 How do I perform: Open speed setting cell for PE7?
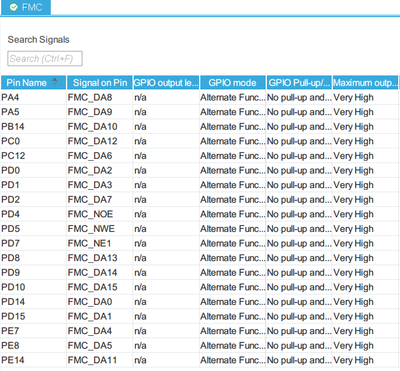(x=365, y=331)
